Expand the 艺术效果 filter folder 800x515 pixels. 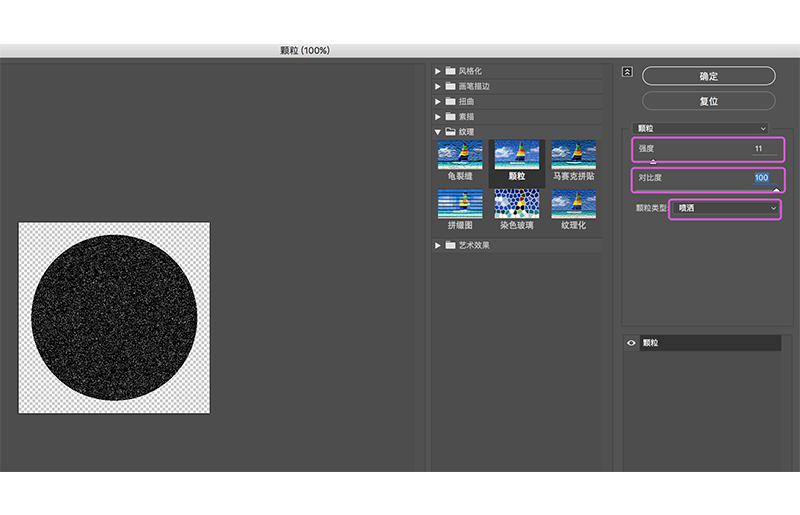pos(438,246)
